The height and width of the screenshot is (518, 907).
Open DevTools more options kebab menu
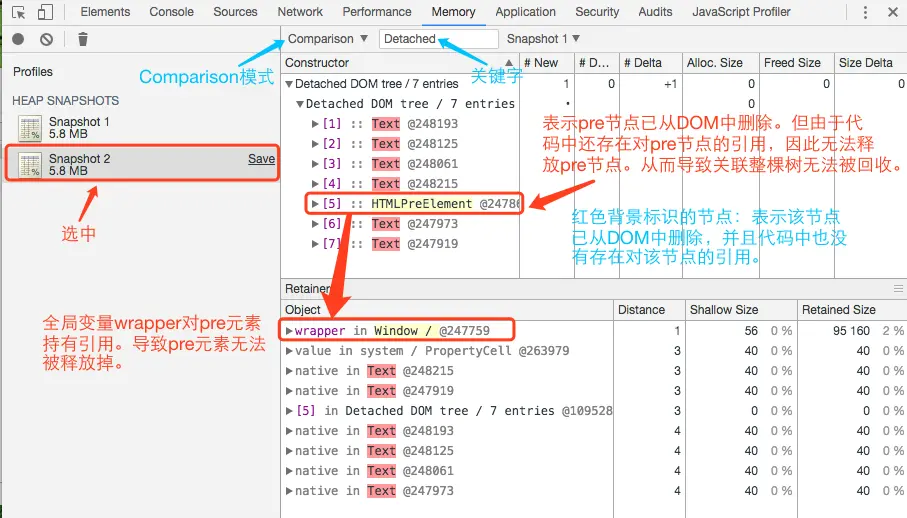[865, 12]
